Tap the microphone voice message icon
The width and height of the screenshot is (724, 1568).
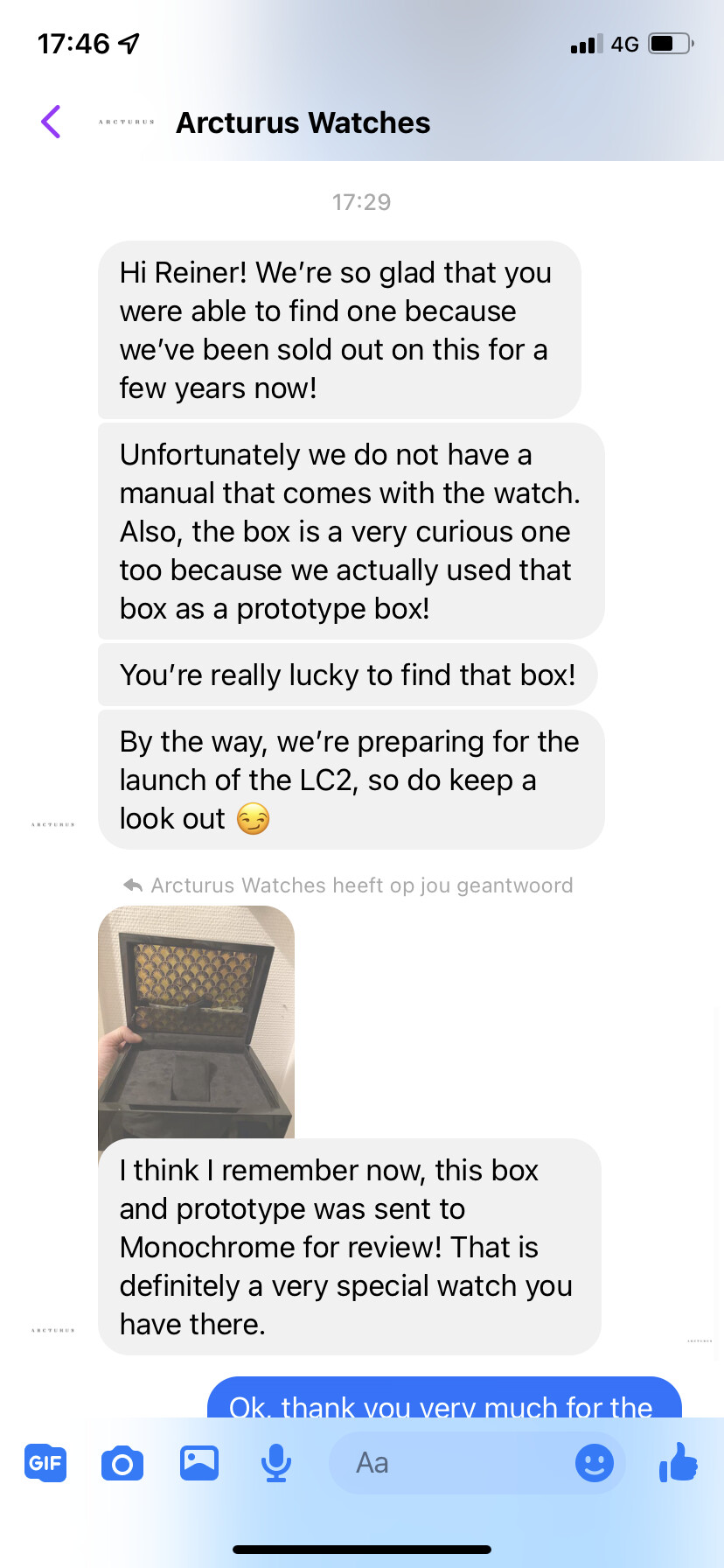pyautogui.click(x=276, y=1462)
